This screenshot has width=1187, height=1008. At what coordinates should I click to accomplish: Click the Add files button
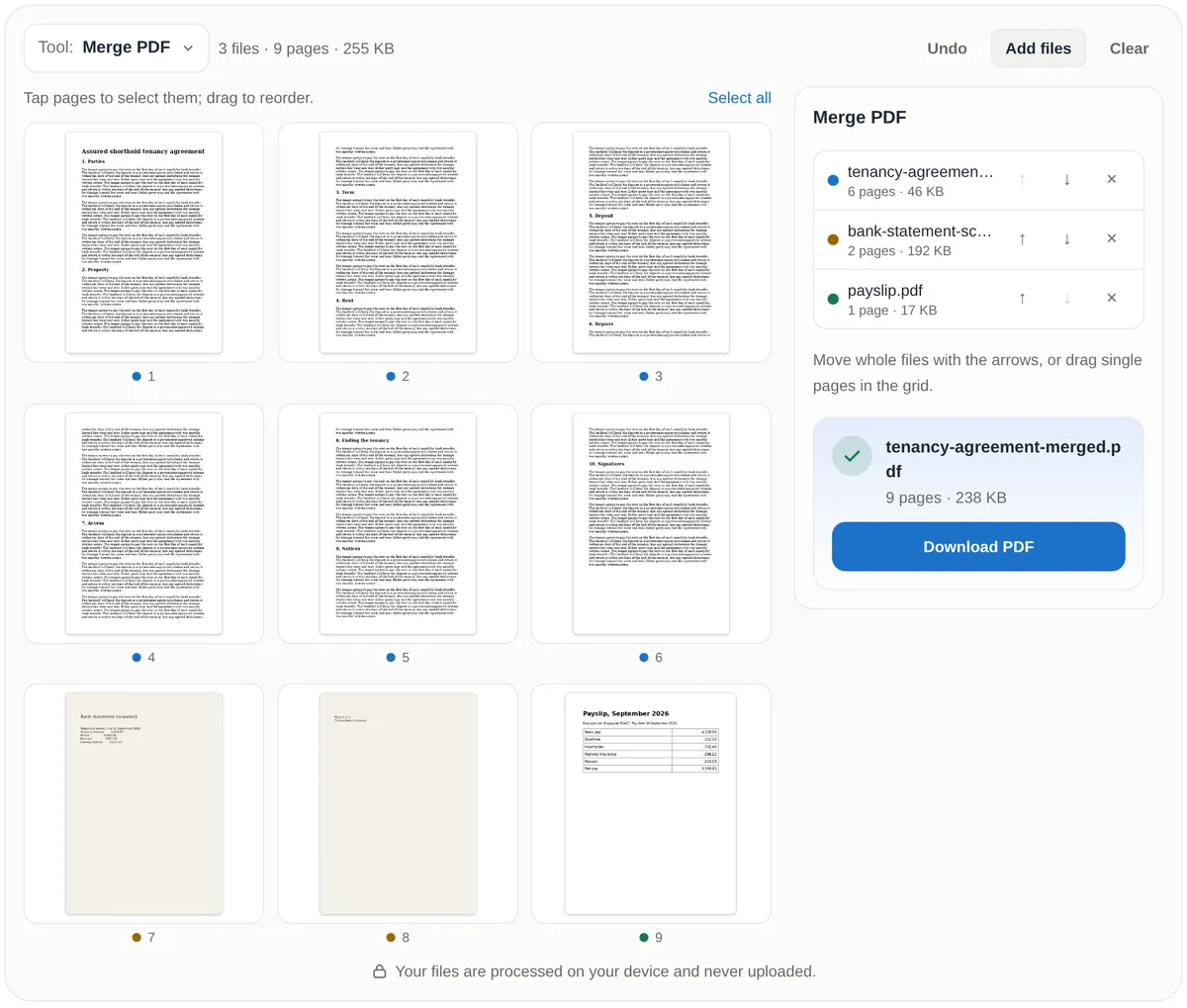(x=1038, y=48)
